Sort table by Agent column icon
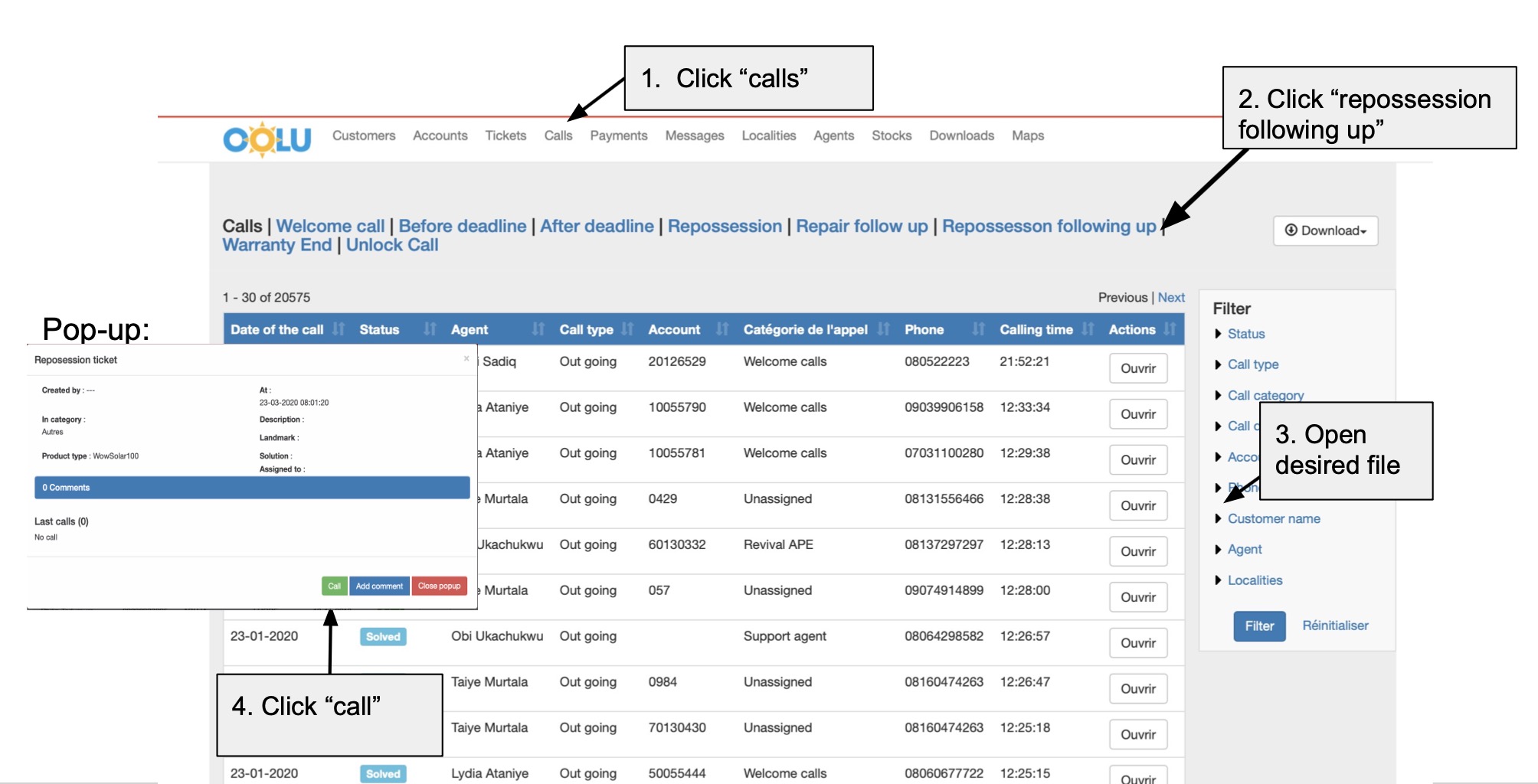1538x784 pixels. click(538, 329)
